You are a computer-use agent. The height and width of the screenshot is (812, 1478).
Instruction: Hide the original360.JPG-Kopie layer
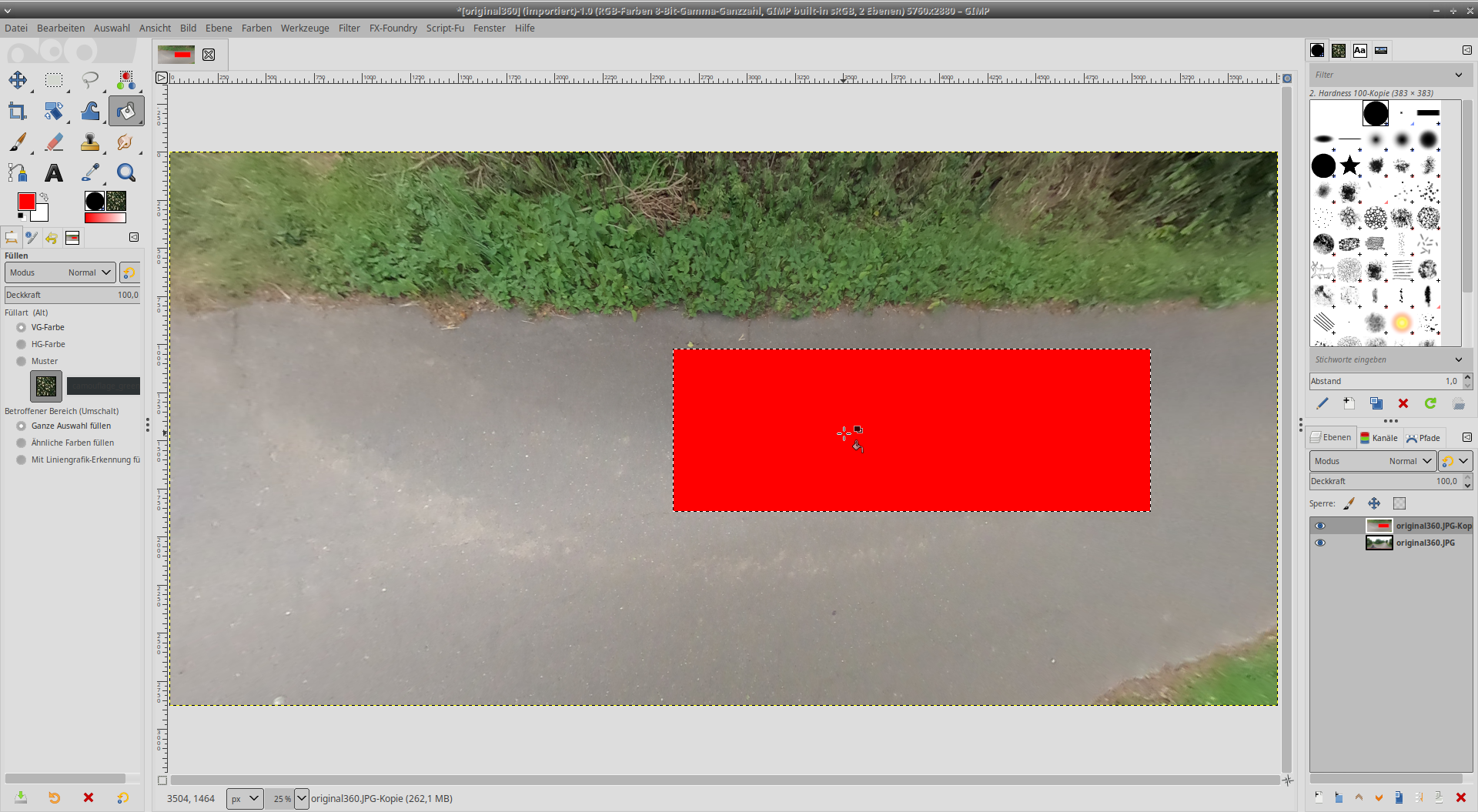point(1320,526)
